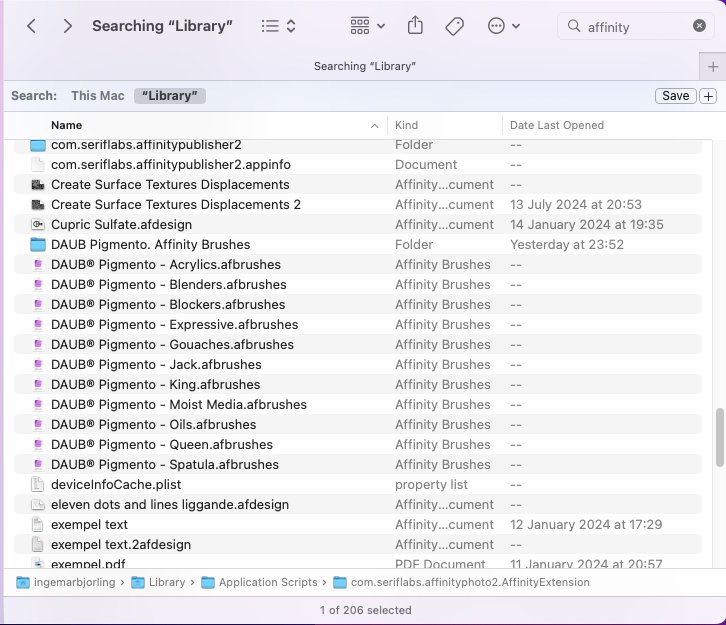This screenshot has height=625, width=726.
Task: Open the Group By grid icon
Action: coord(360,26)
